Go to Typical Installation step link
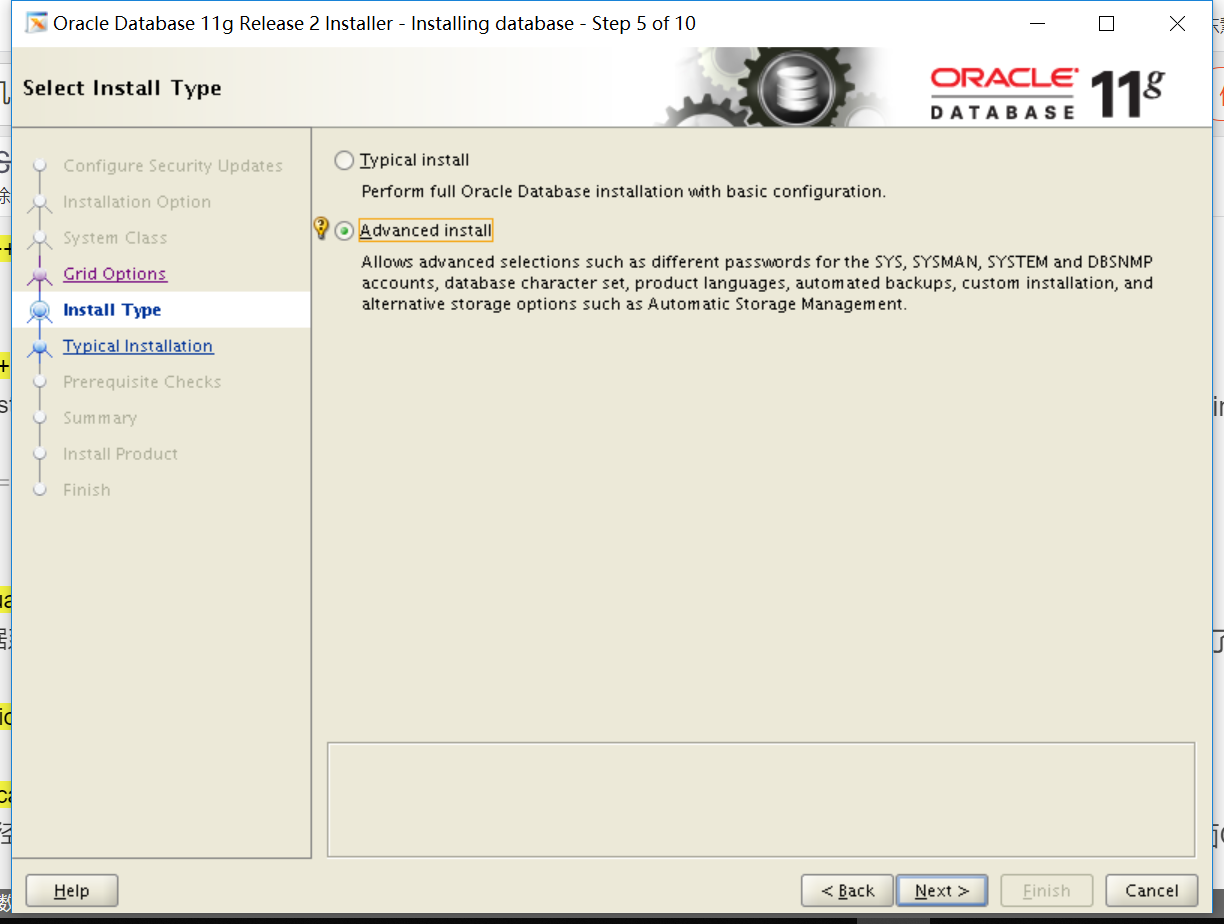 (138, 346)
